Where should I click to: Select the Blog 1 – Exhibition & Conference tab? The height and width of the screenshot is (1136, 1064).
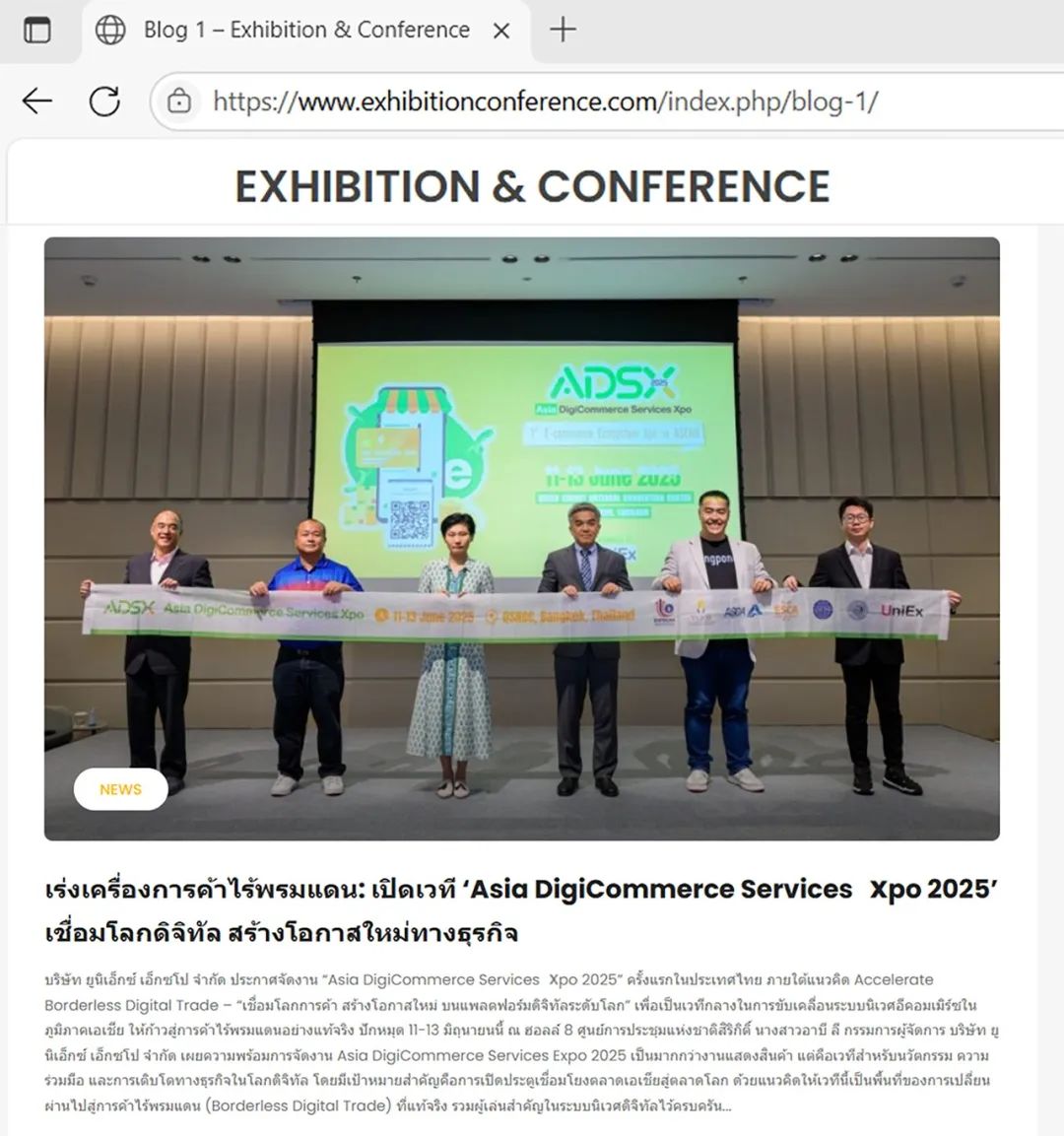tap(306, 31)
